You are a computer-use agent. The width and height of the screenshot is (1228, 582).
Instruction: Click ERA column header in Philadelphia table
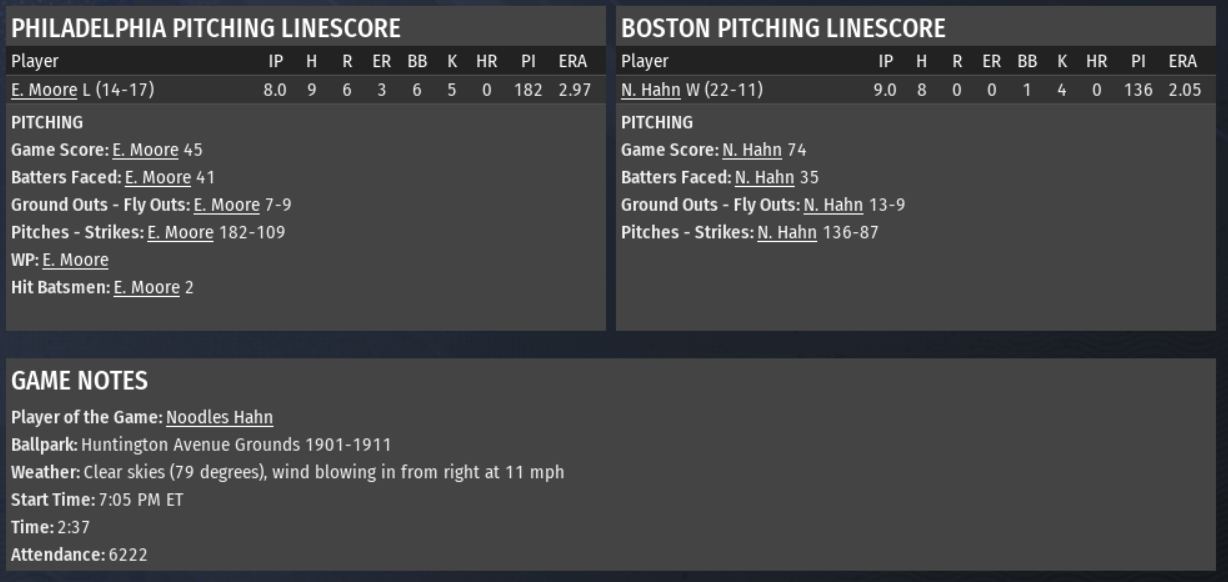pos(572,61)
